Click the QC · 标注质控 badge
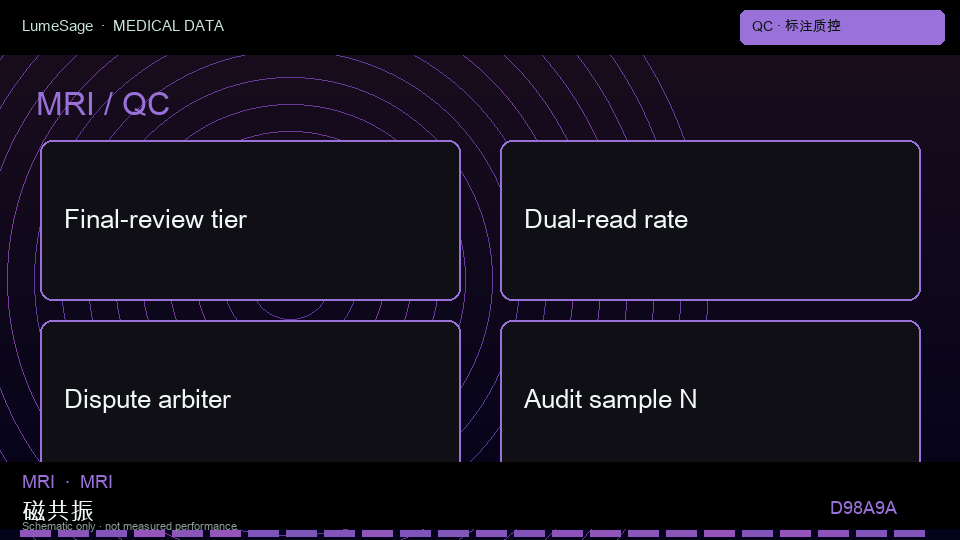The width and height of the screenshot is (960, 540). (x=842, y=27)
